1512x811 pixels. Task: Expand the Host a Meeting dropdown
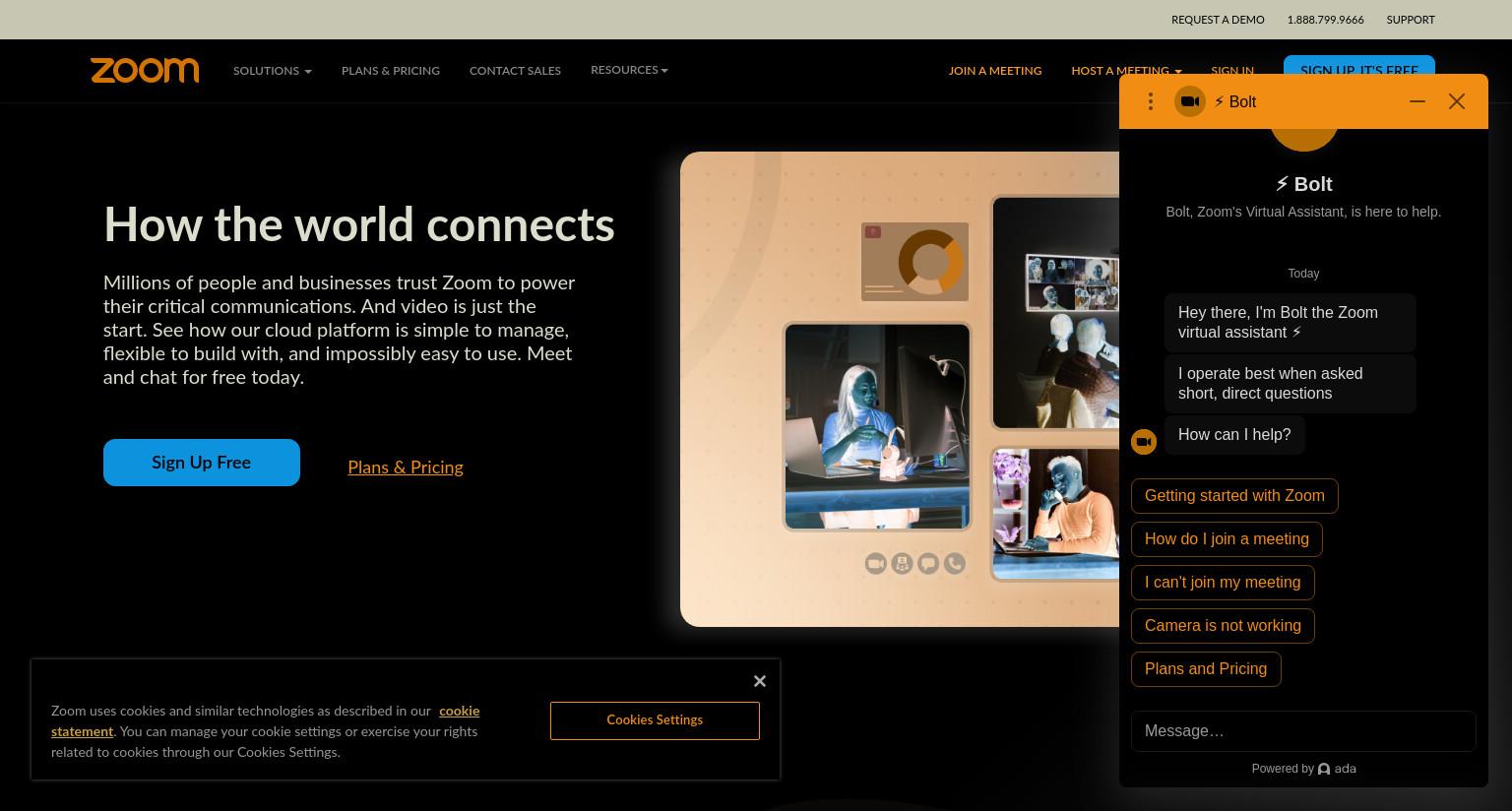(x=1126, y=71)
